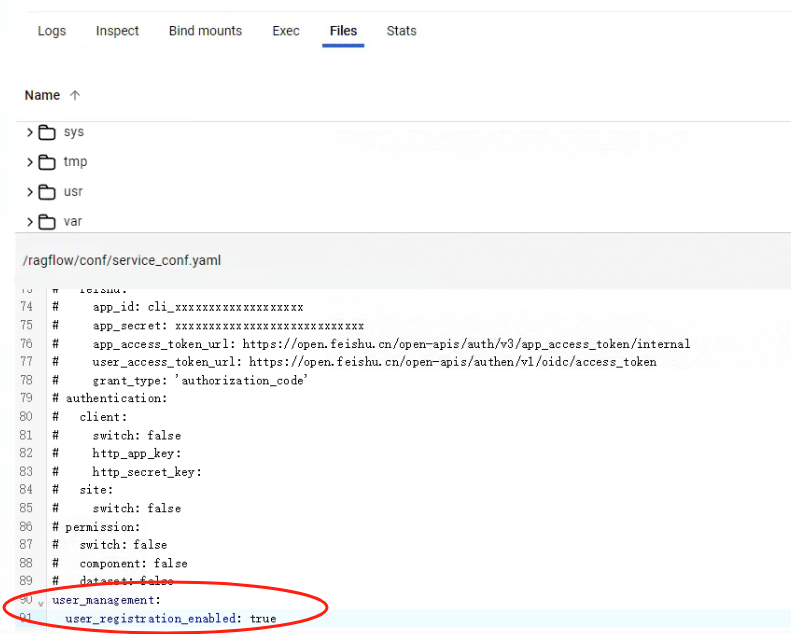
Task: Expand the var folder chevron
Action: point(30,222)
